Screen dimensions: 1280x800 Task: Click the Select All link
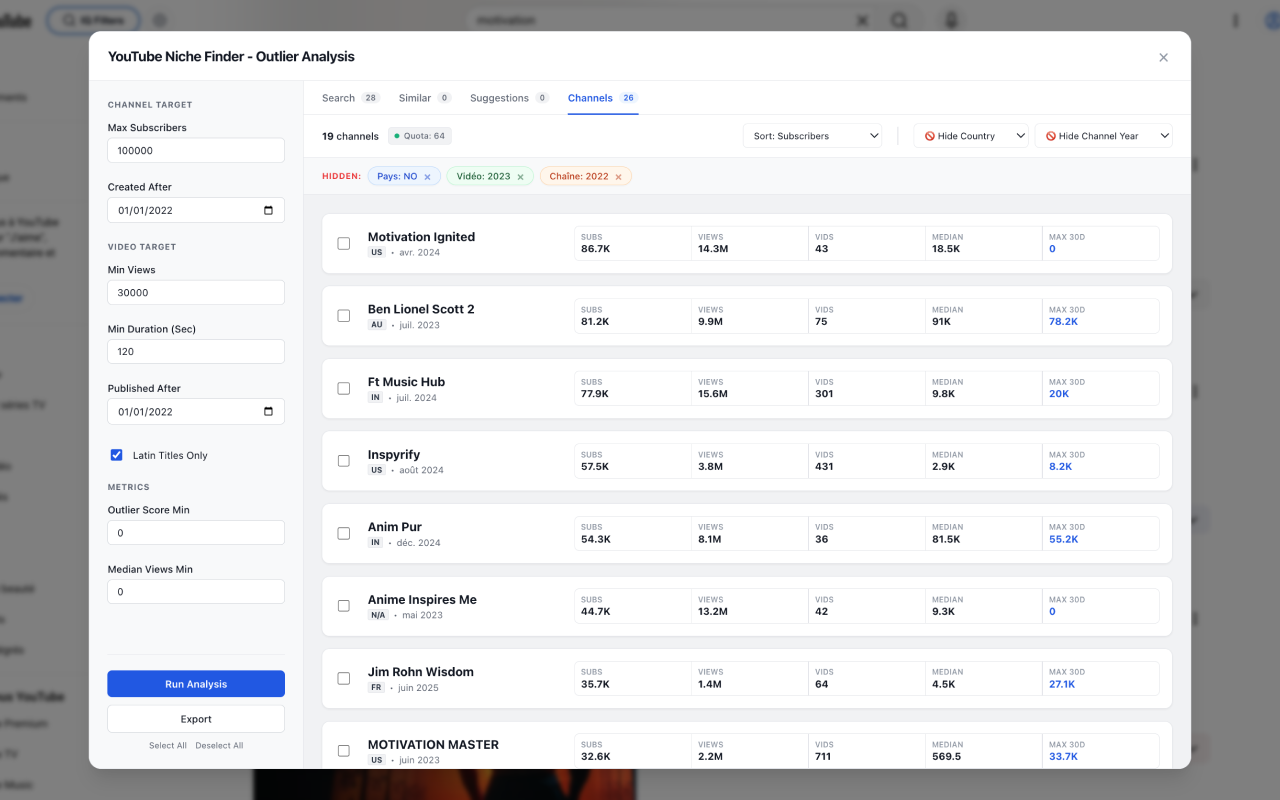point(168,746)
